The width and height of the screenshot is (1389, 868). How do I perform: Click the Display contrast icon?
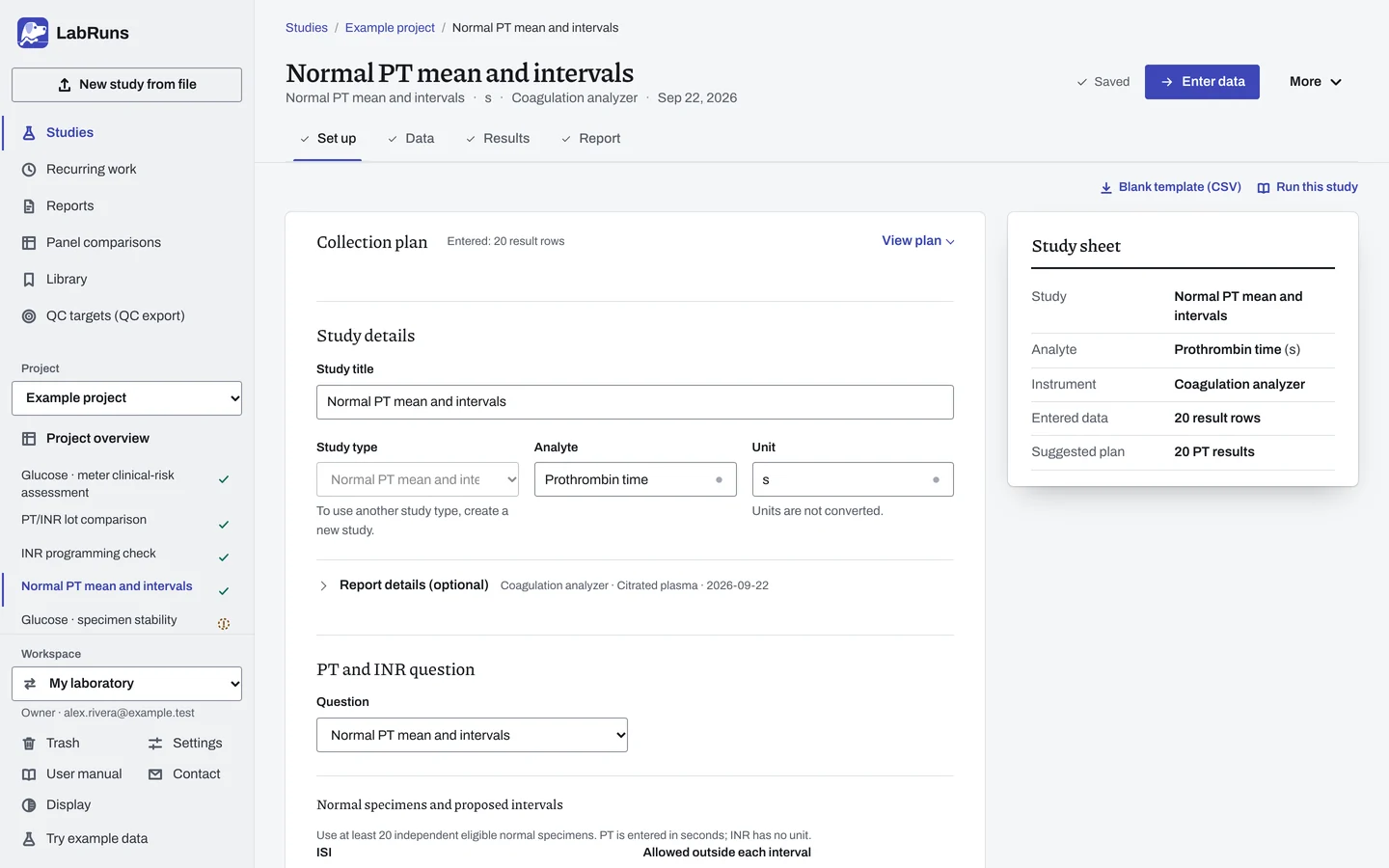[29, 805]
